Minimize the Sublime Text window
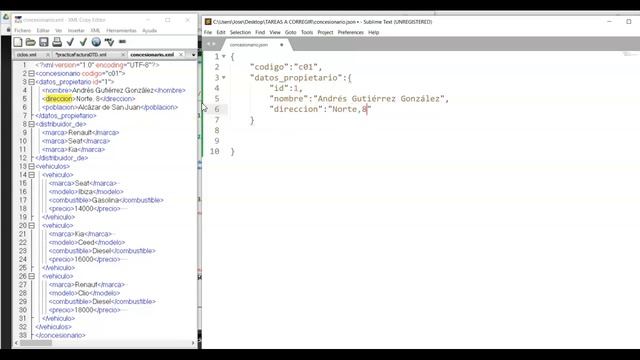640x360 pixels. [609, 22]
